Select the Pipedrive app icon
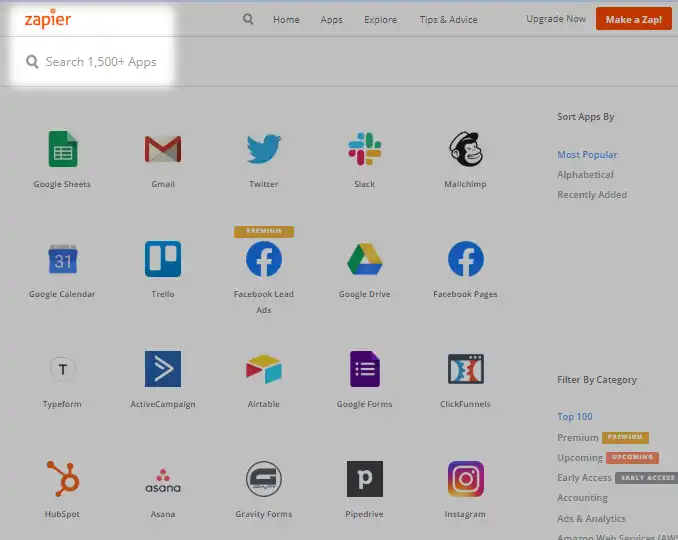The width and height of the screenshot is (678, 540). click(x=365, y=479)
